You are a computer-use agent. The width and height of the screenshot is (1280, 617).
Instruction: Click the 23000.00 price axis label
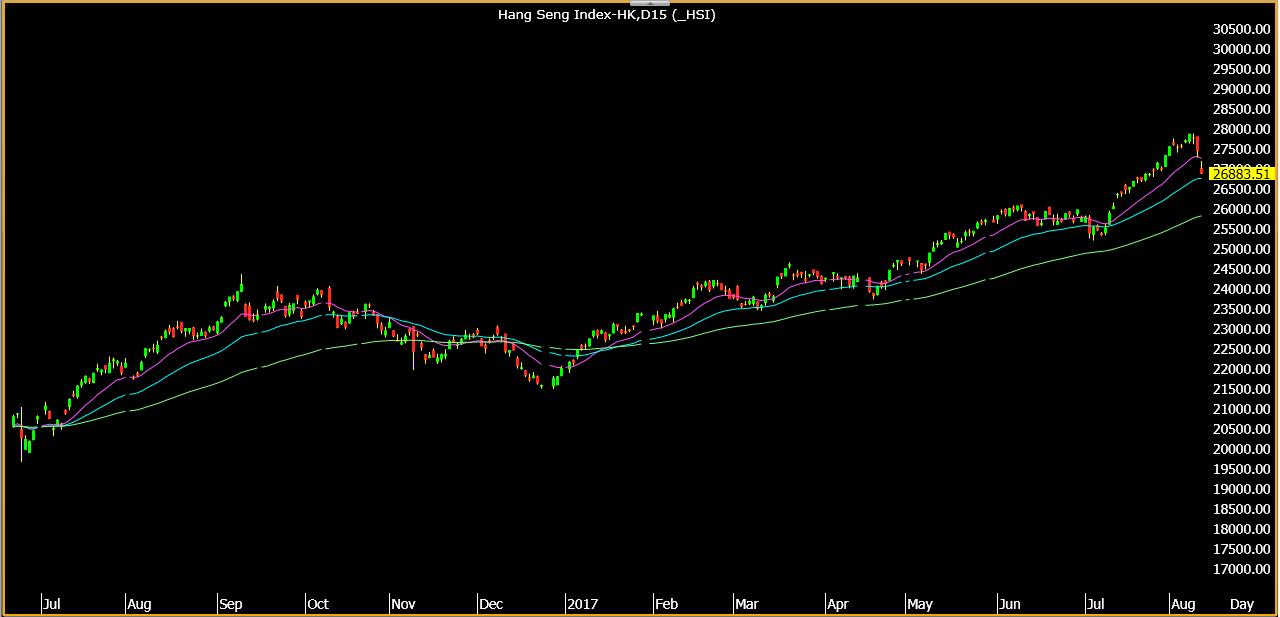click(x=1240, y=329)
